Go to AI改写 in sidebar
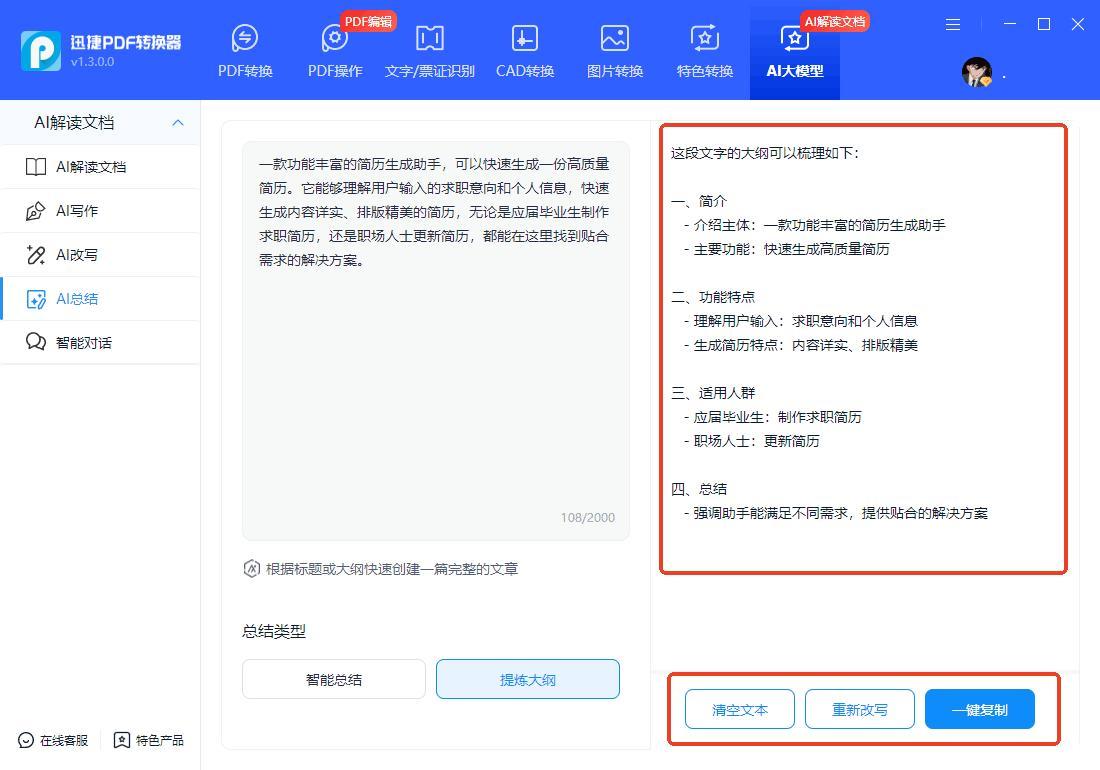Image resolution: width=1100 pixels, height=770 pixels. (77, 255)
